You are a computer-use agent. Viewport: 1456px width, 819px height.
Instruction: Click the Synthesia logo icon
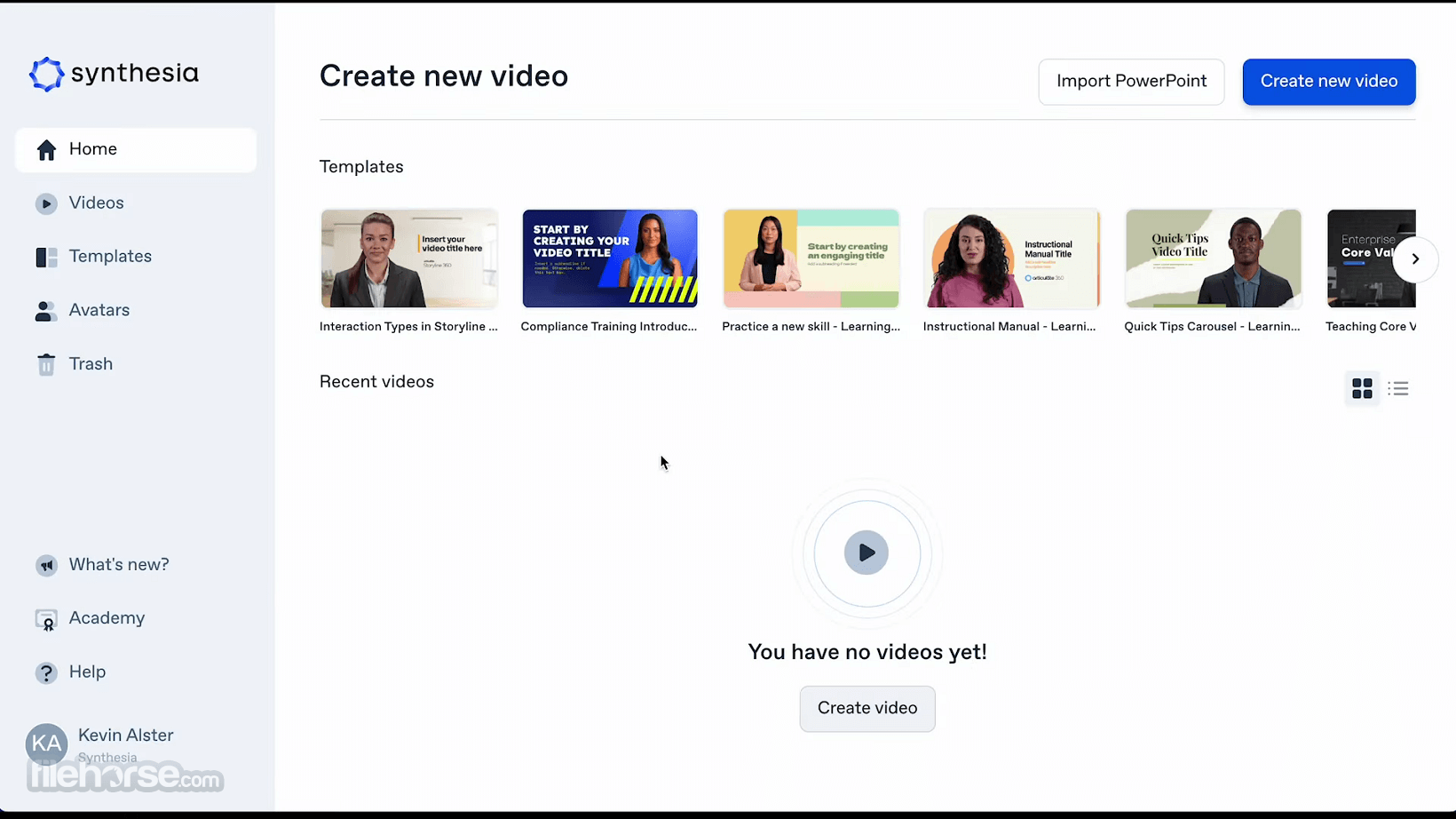46,75
